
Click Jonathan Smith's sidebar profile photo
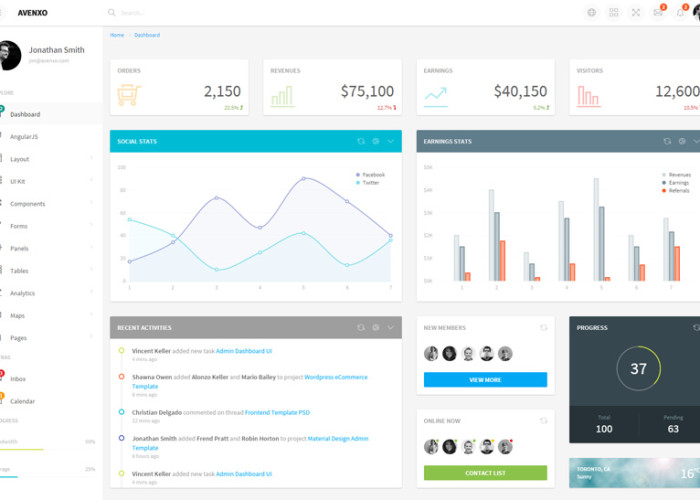(x=9, y=55)
